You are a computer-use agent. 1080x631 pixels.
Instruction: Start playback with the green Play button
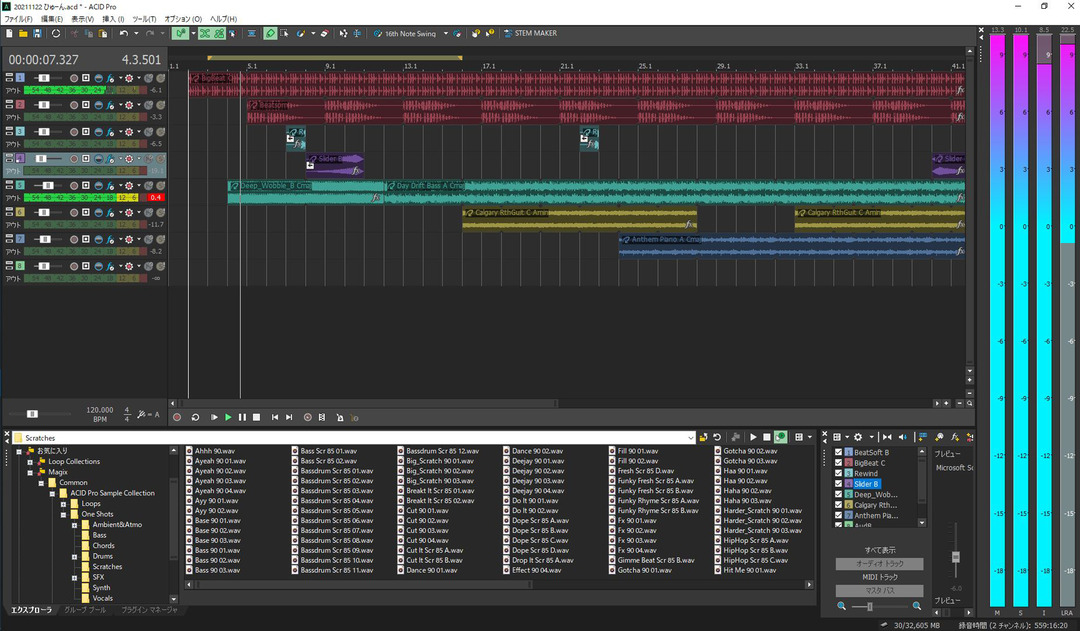point(228,417)
